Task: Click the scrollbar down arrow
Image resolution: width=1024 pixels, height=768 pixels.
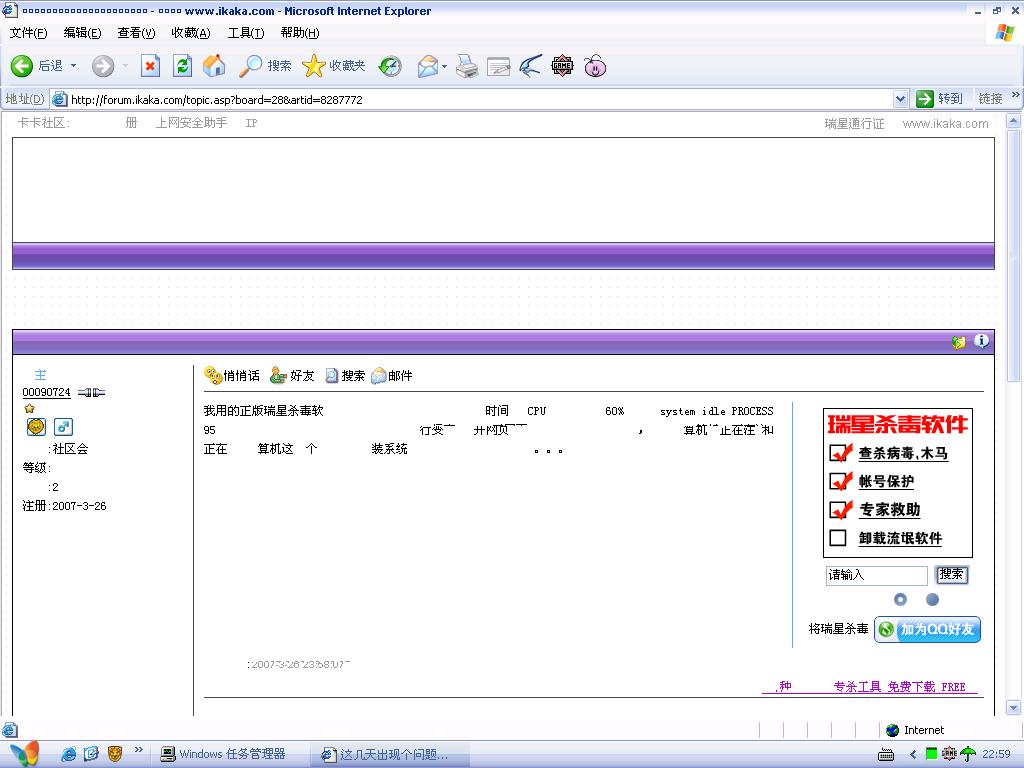Action: pyautogui.click(x=1013, y=707)
